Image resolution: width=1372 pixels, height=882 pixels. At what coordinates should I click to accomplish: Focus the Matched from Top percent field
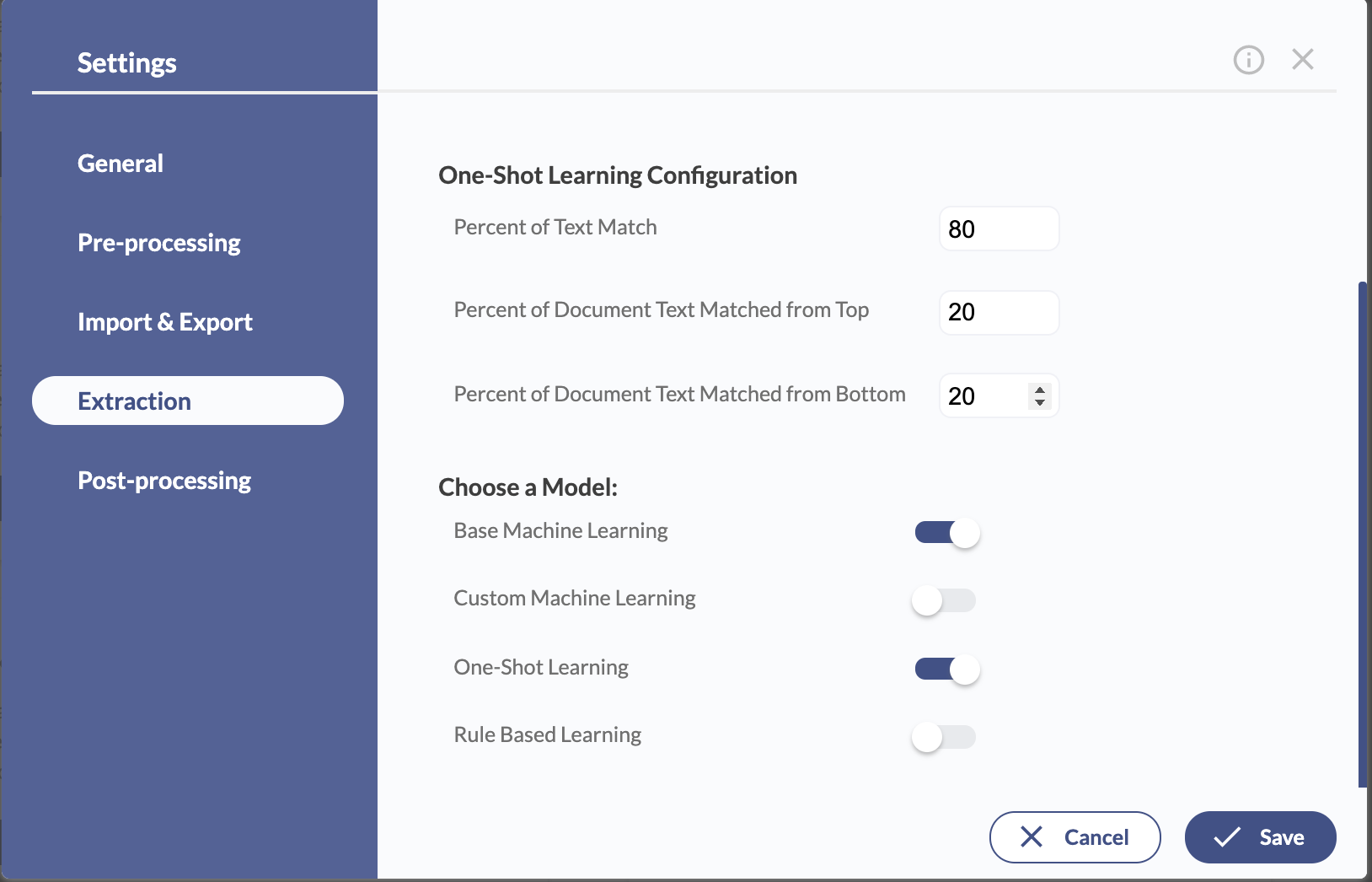[999, 312]
